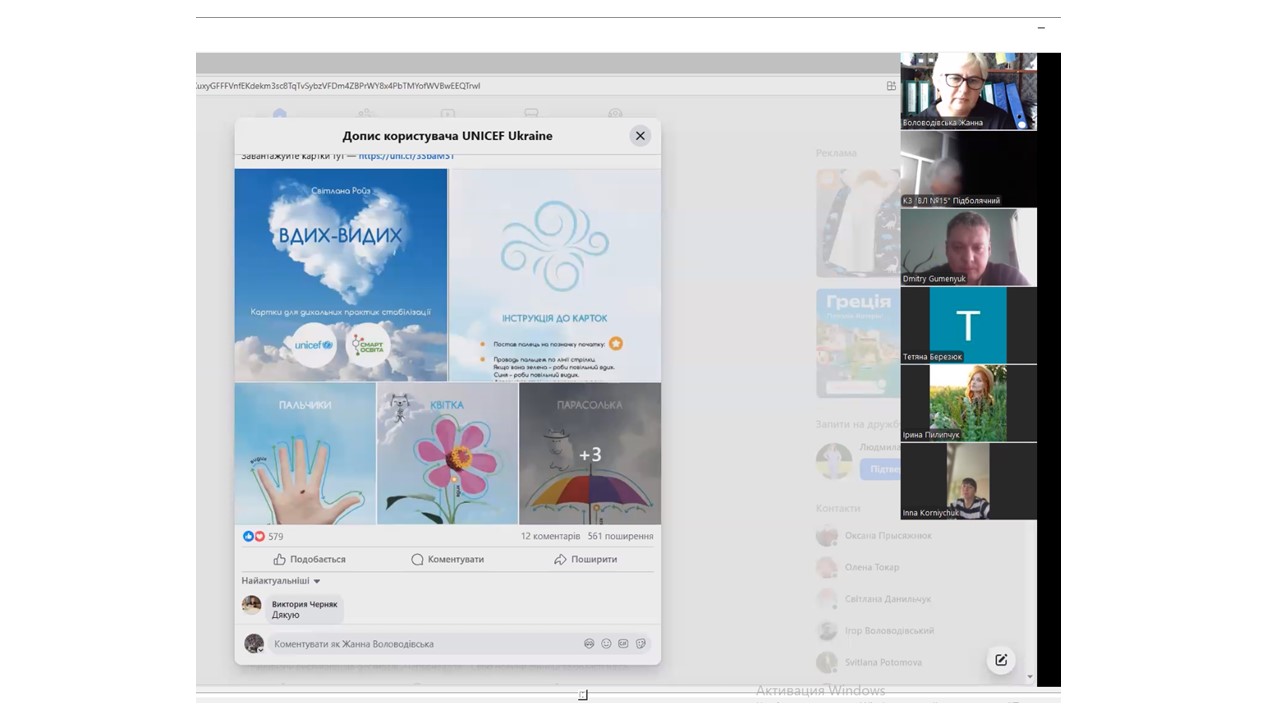Select Тетяна Березюк participant tile
This screenshot has height=720, width=1280.
point(968,325)
